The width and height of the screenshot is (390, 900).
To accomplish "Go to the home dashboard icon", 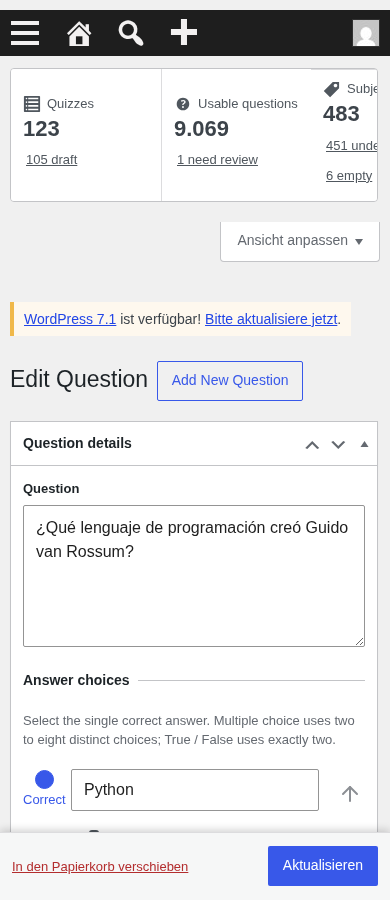I will tap(79, 33).
